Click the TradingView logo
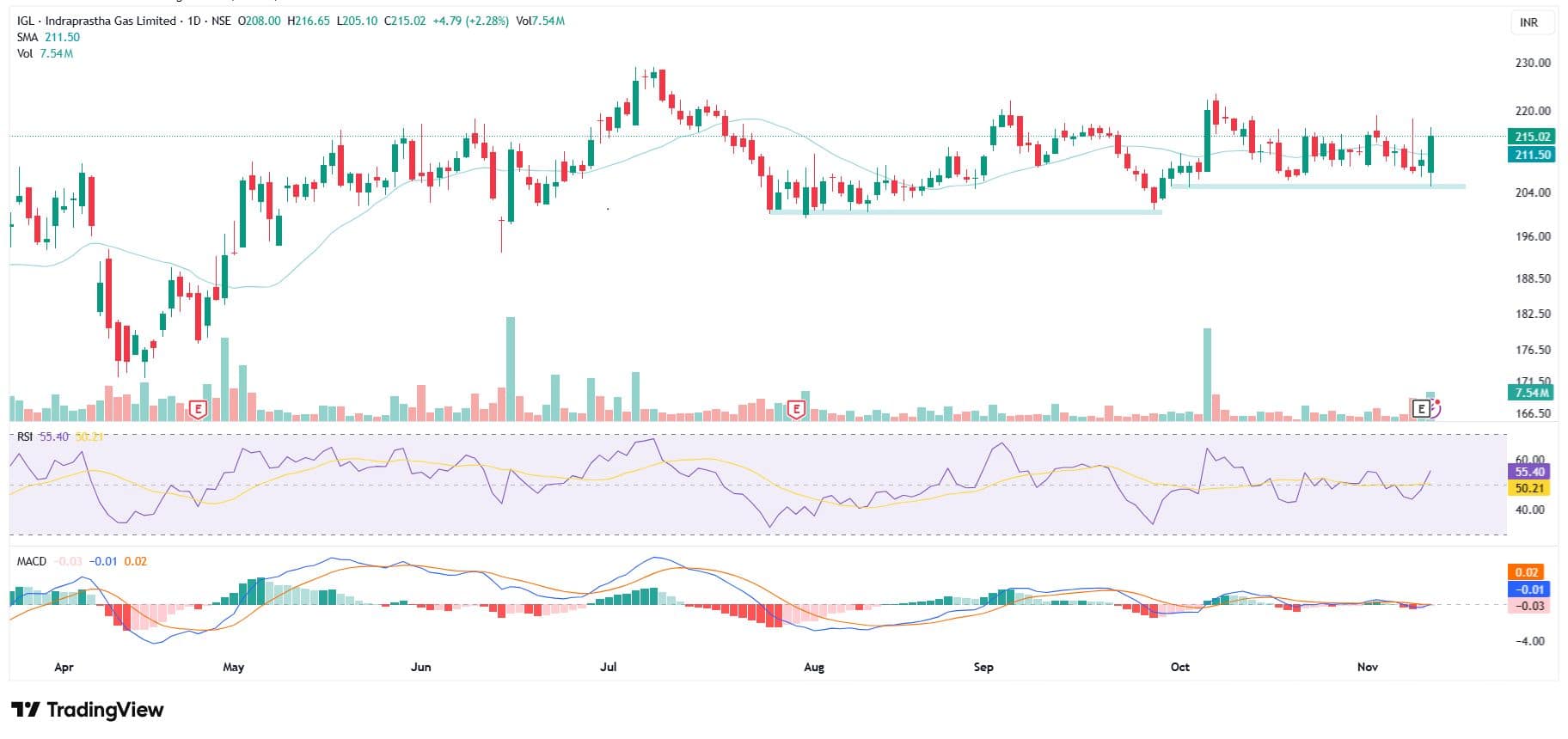1568x739 pixels. click(x=88, y=710)
